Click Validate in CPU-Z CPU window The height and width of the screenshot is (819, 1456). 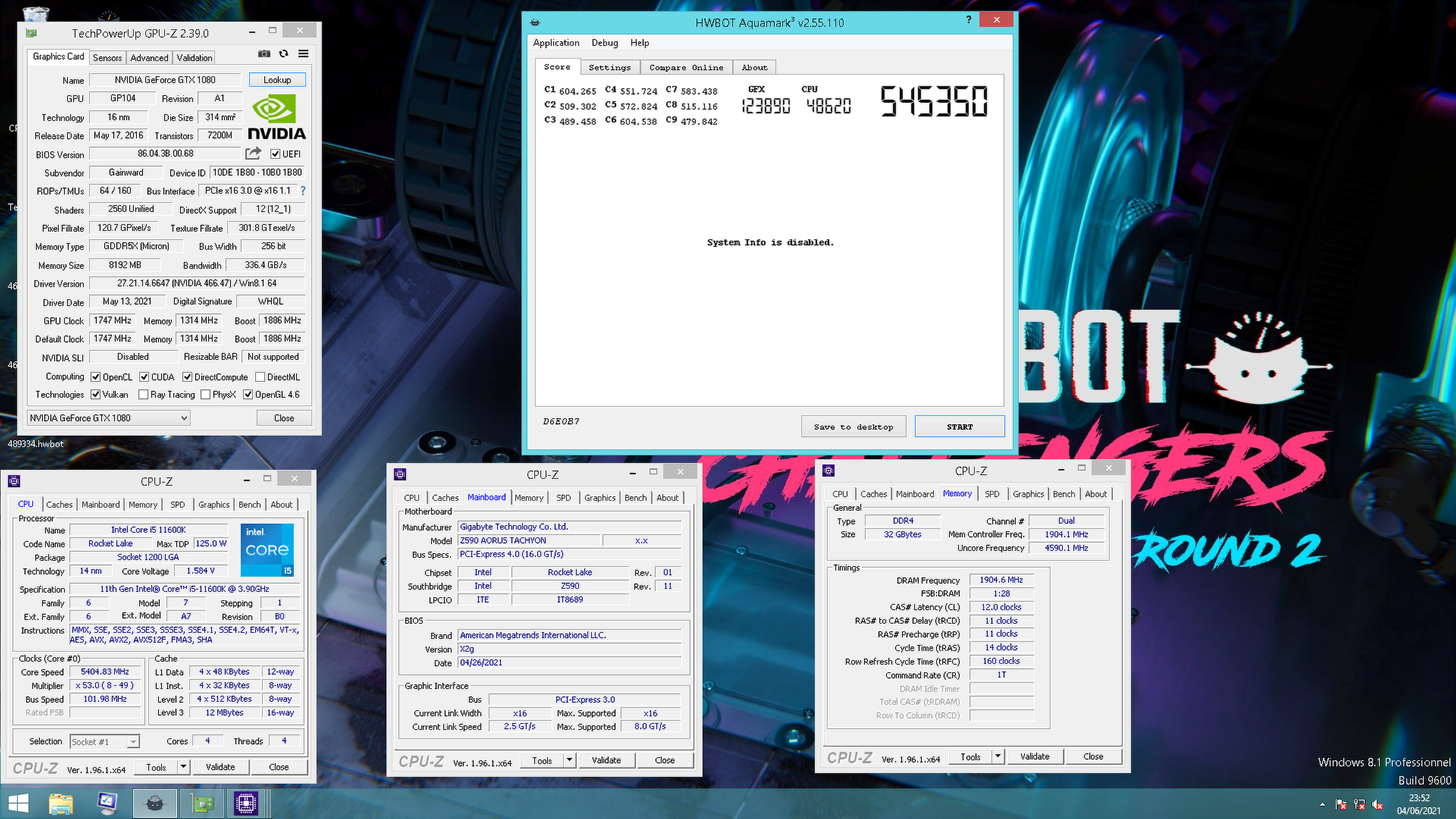(x=220, y=767)
